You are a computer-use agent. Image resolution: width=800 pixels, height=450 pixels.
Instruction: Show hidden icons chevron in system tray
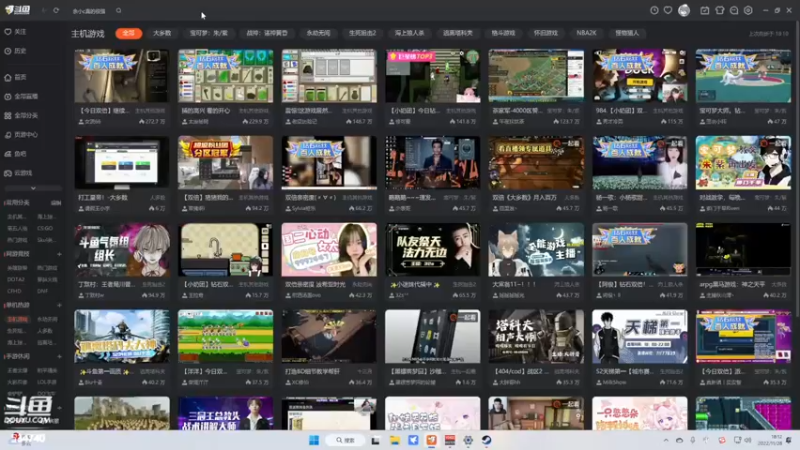click(x=666, y=440)
